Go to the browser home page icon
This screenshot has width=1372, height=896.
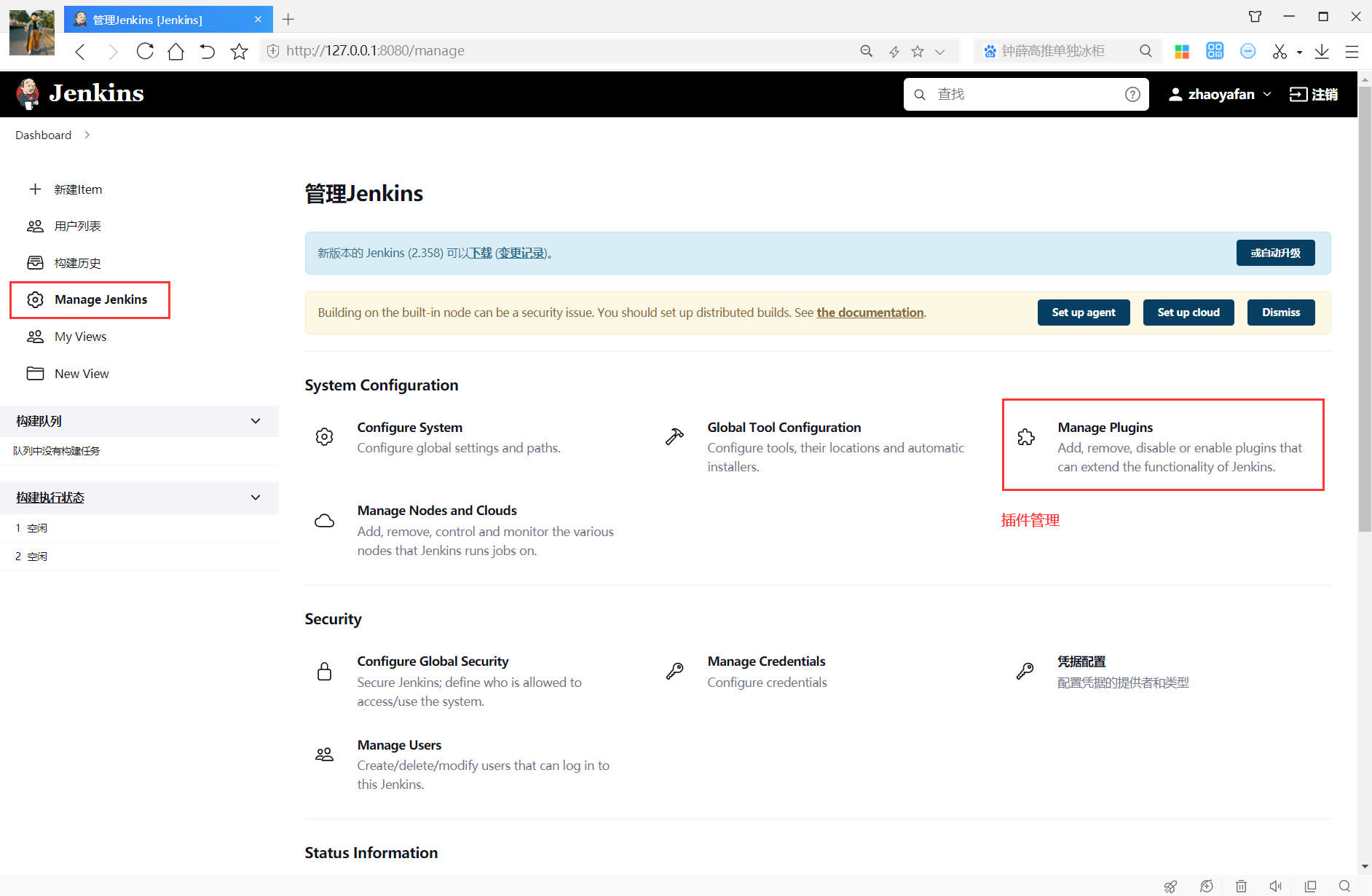176,51
